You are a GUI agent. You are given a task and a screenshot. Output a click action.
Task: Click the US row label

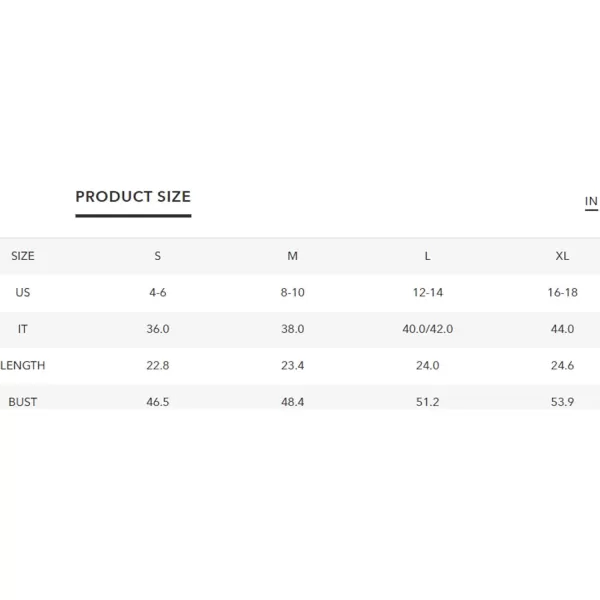(23, 293)
